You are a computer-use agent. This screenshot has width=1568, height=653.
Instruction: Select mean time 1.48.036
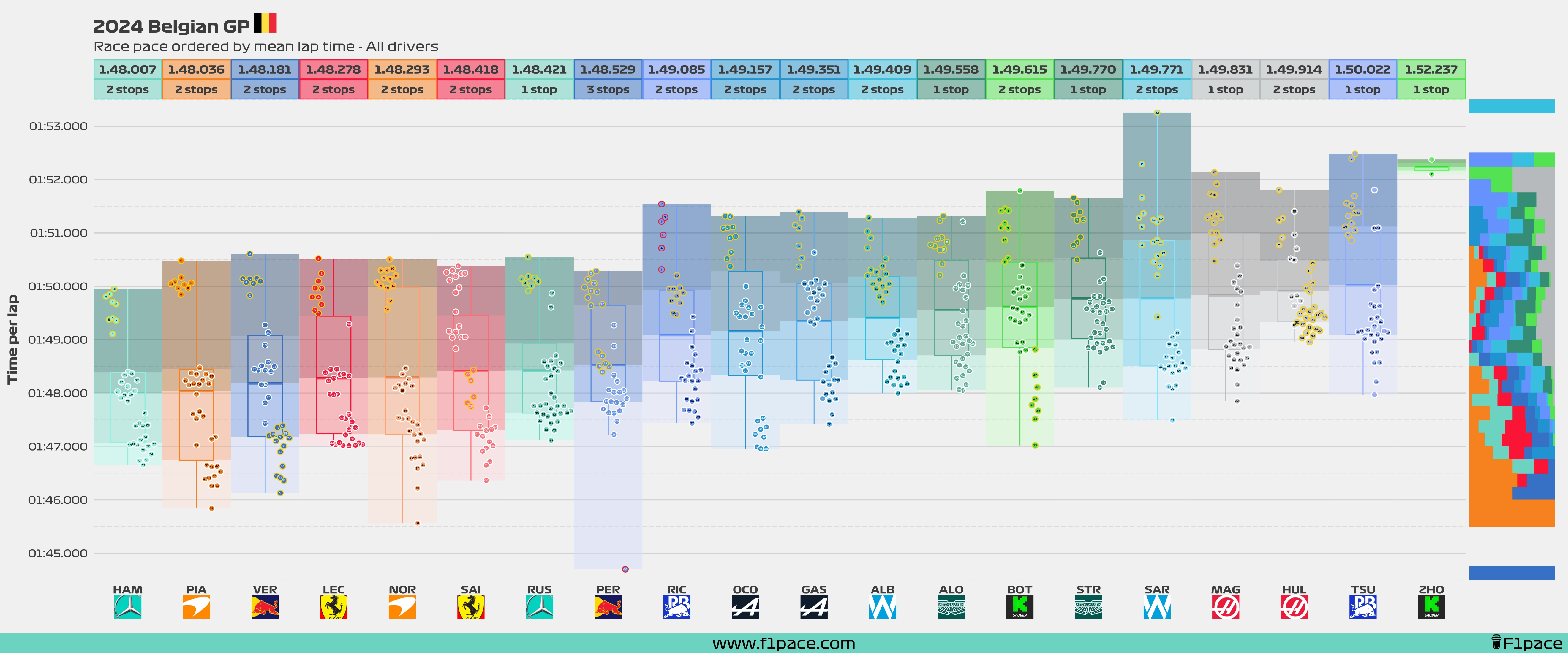tap(196, 69)
